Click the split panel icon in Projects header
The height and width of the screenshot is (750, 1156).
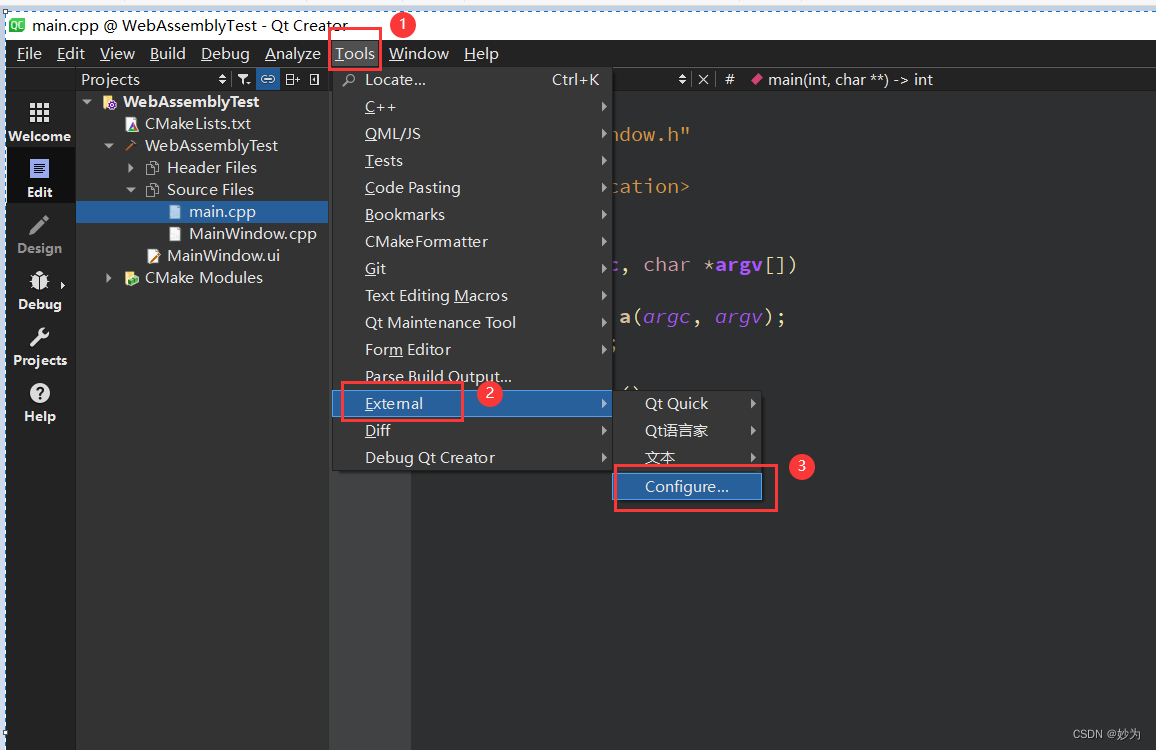(x=293, y=79)
